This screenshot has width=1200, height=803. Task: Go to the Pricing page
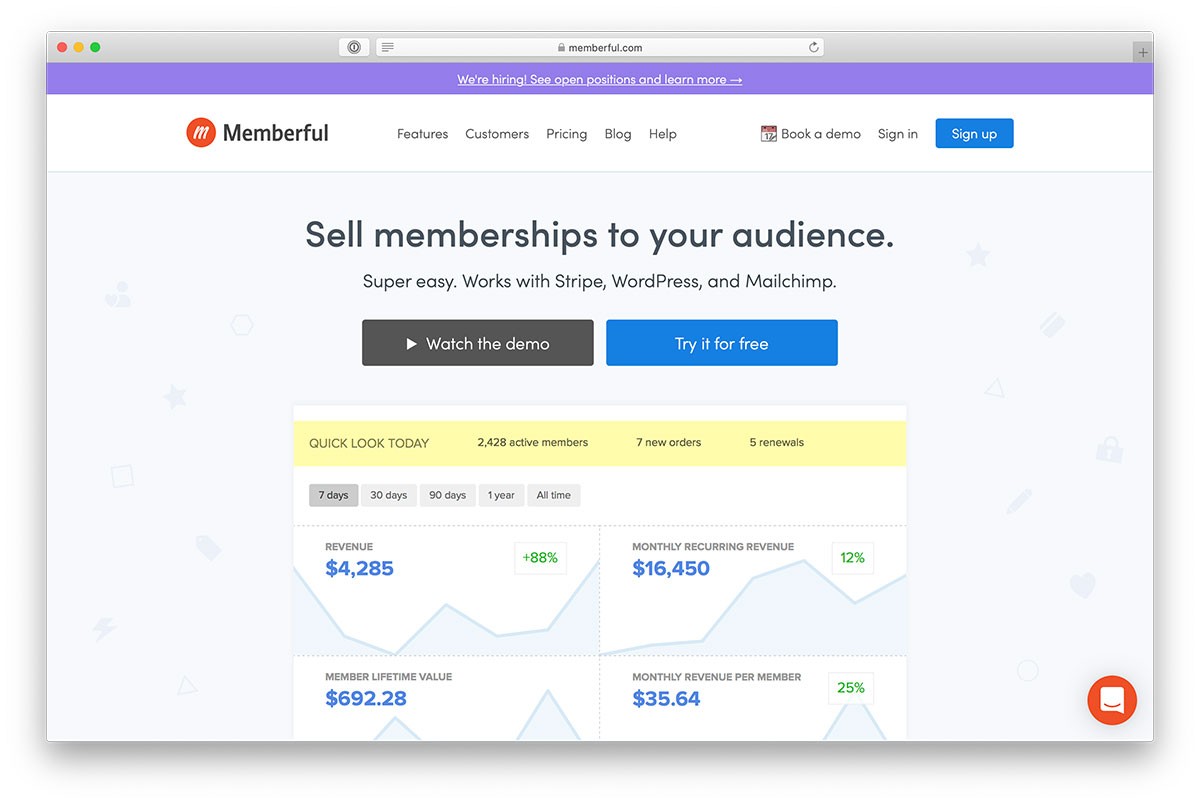(566, 134)
